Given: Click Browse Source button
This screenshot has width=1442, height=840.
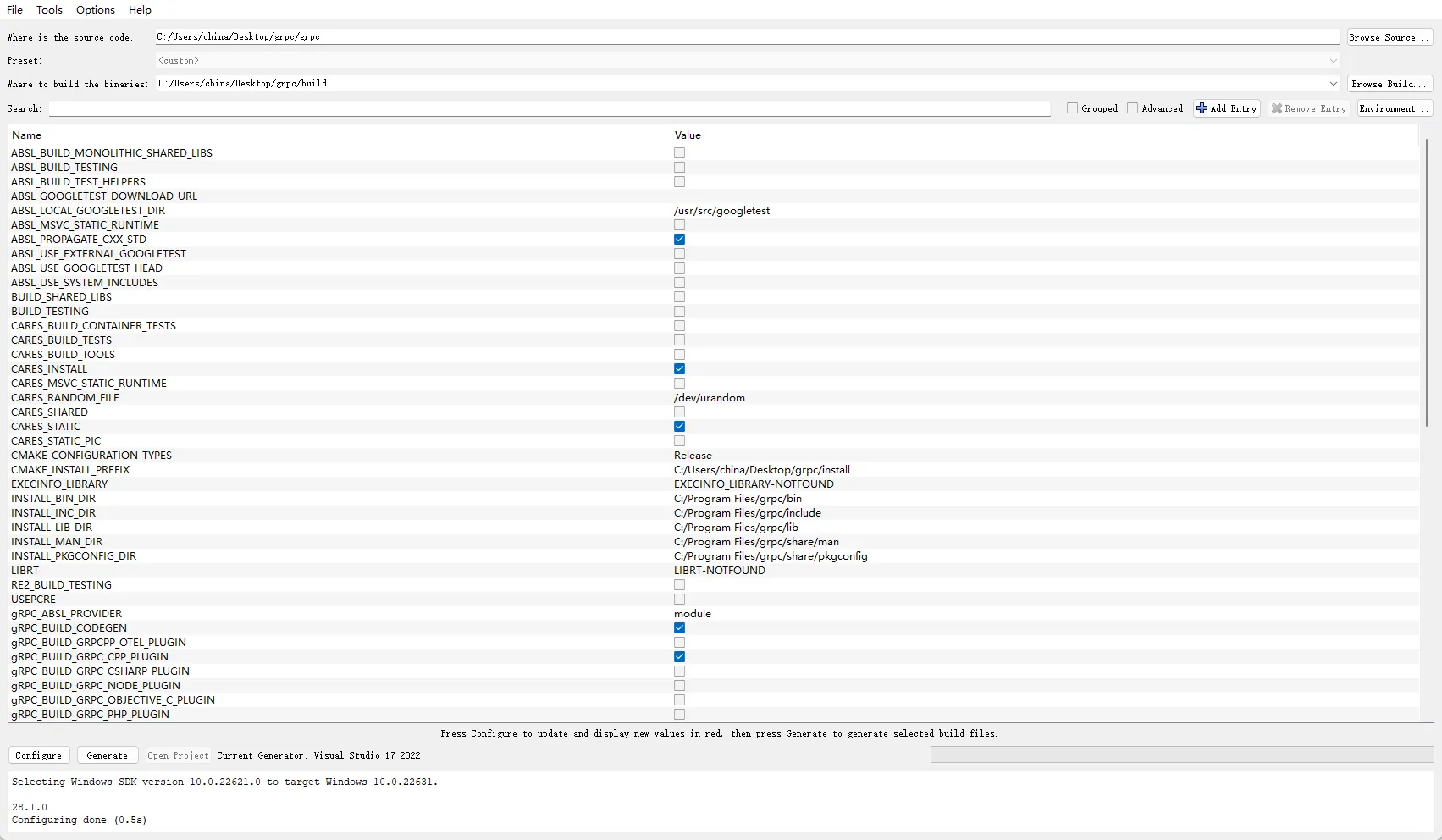Looking at the screenshot, I should [x=1390, y=37].
